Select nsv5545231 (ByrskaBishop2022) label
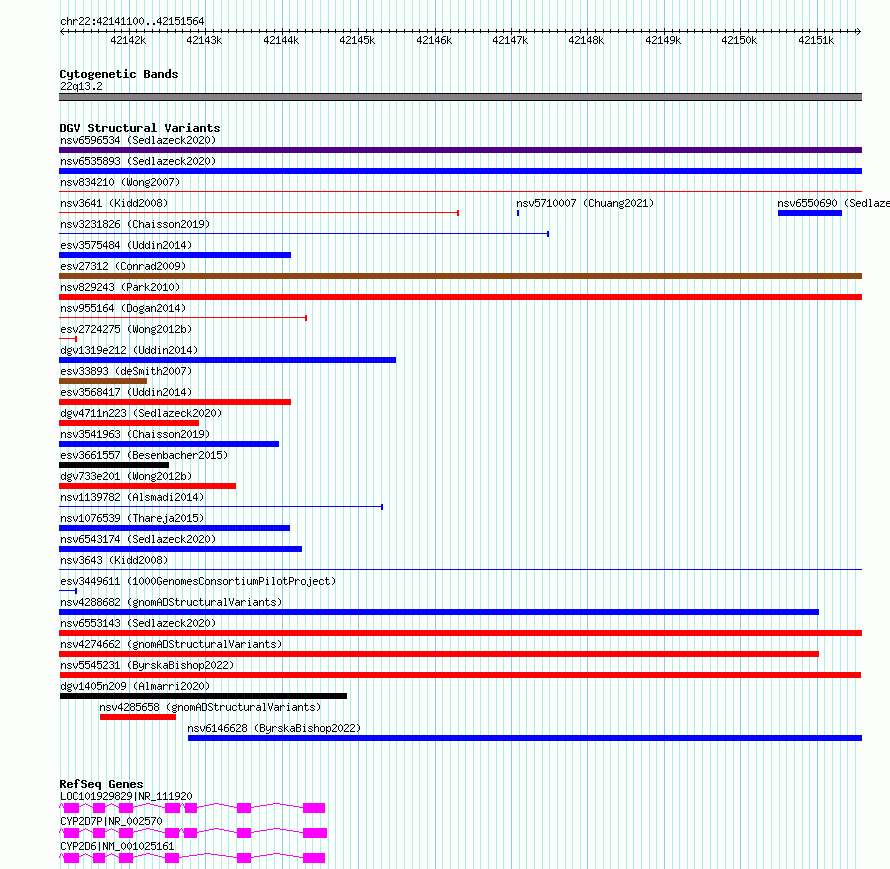This screenshot has height=869, width=890. coord(147,665)
